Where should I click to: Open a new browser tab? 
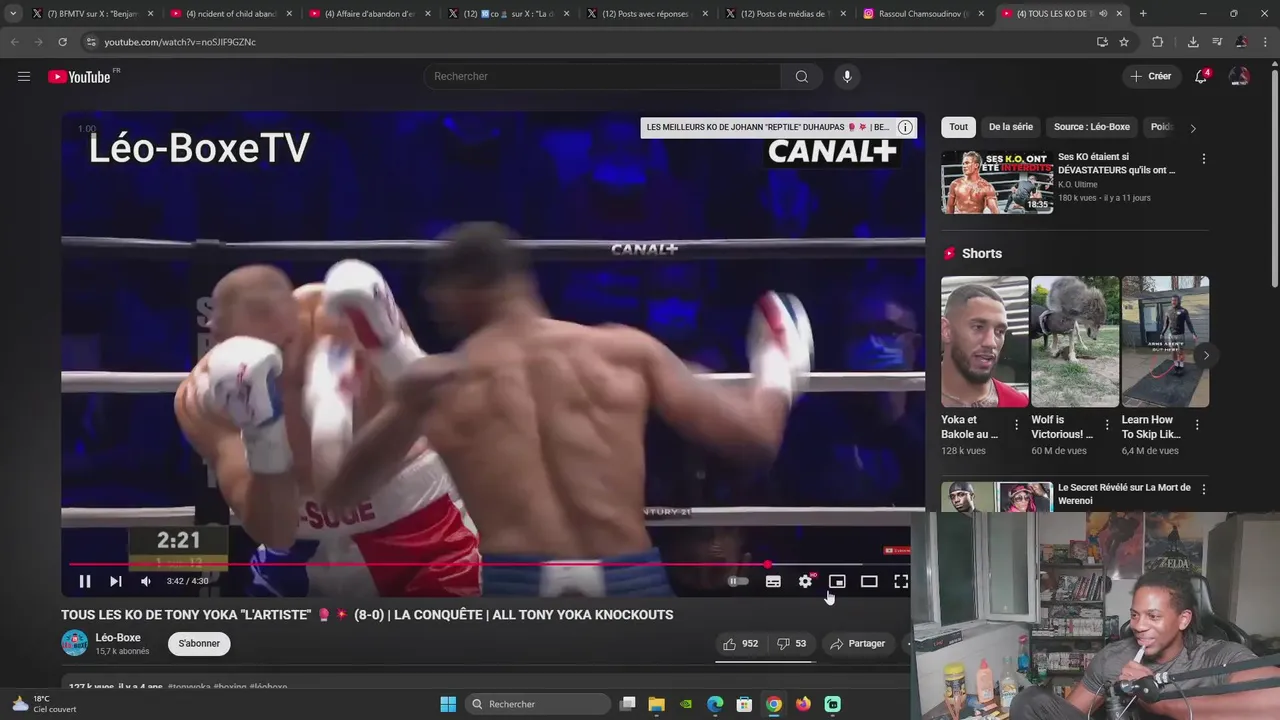tap(1143, 14)
